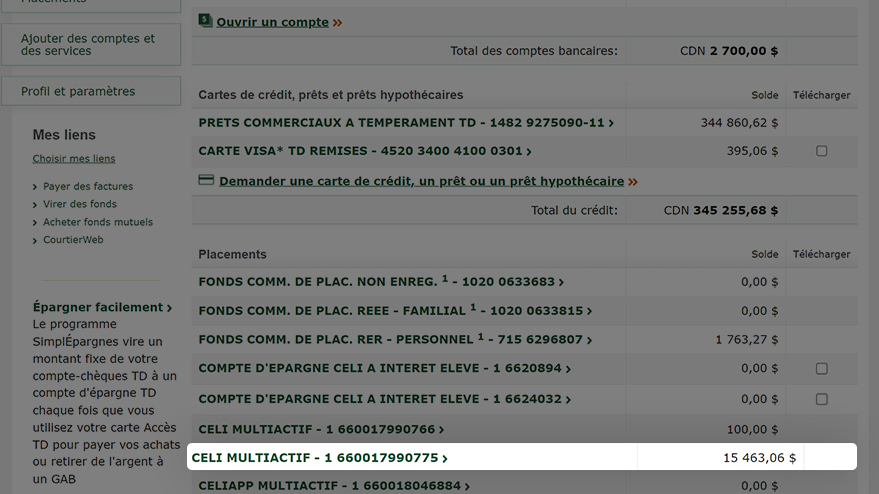Open Acheter fonds mutuels quick link
The height and width of the screenshot is (494, 879).
coord(98,222)
